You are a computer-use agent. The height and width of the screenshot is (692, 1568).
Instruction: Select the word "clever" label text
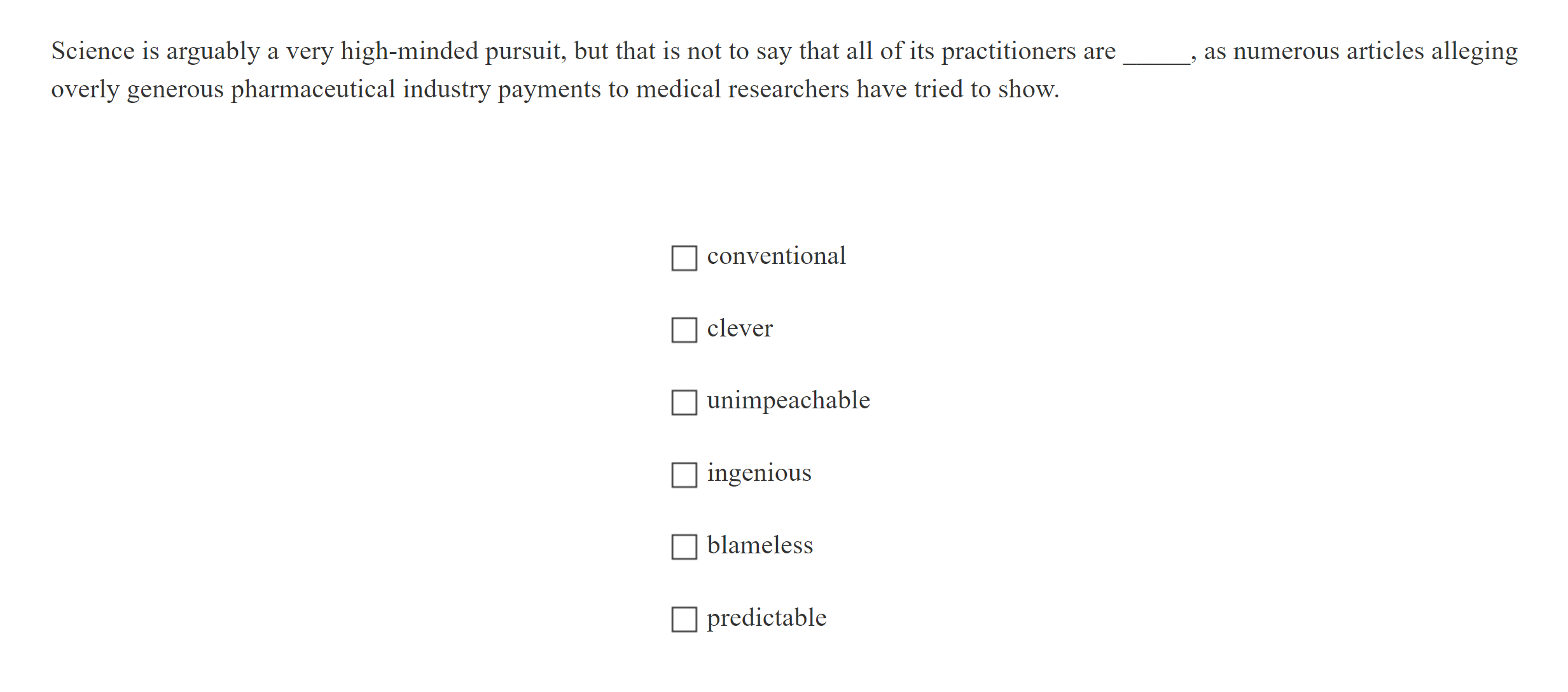coord(739,328)
